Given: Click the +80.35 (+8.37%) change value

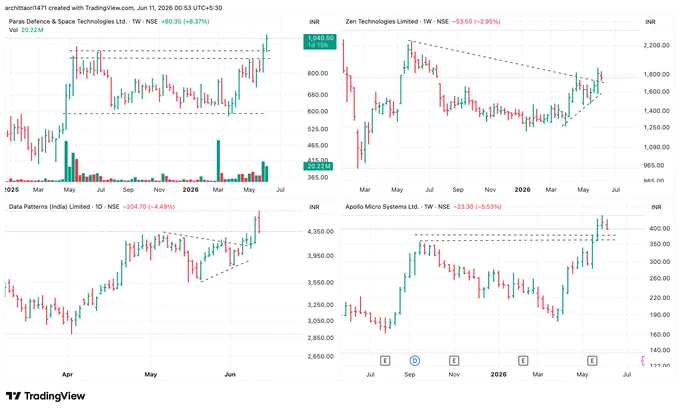Looking at the screenshot, I should pyautogui.click(x=185, y=21).
